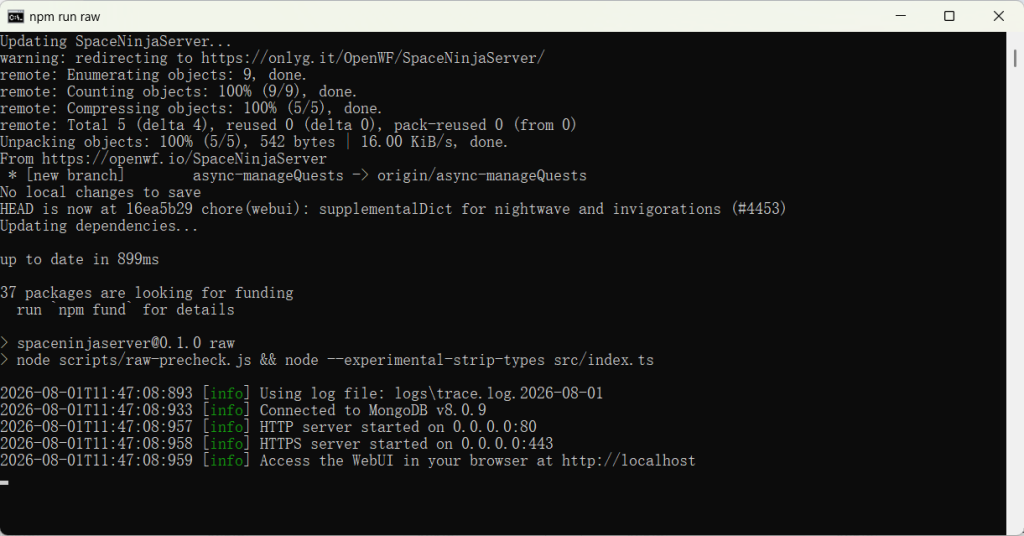Click the "npm run raw" window title

65,17
